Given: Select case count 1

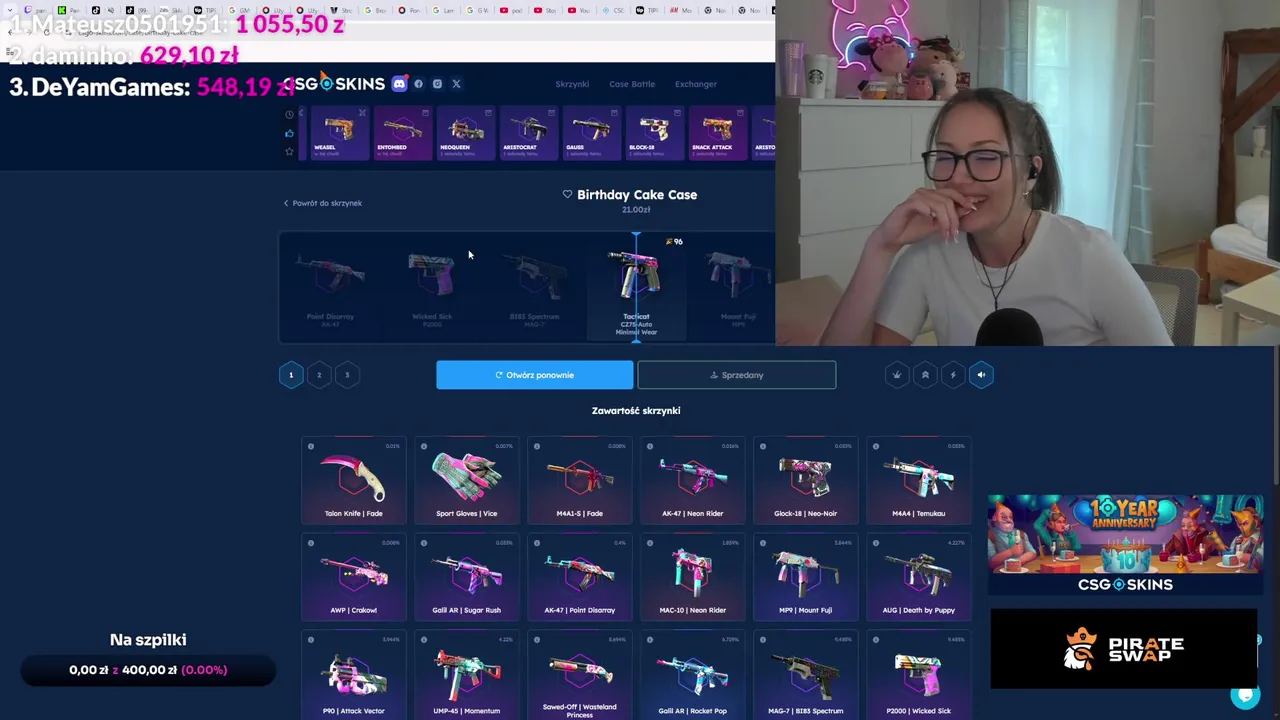Looking at the screenshot, I should [x=291, y=375].
